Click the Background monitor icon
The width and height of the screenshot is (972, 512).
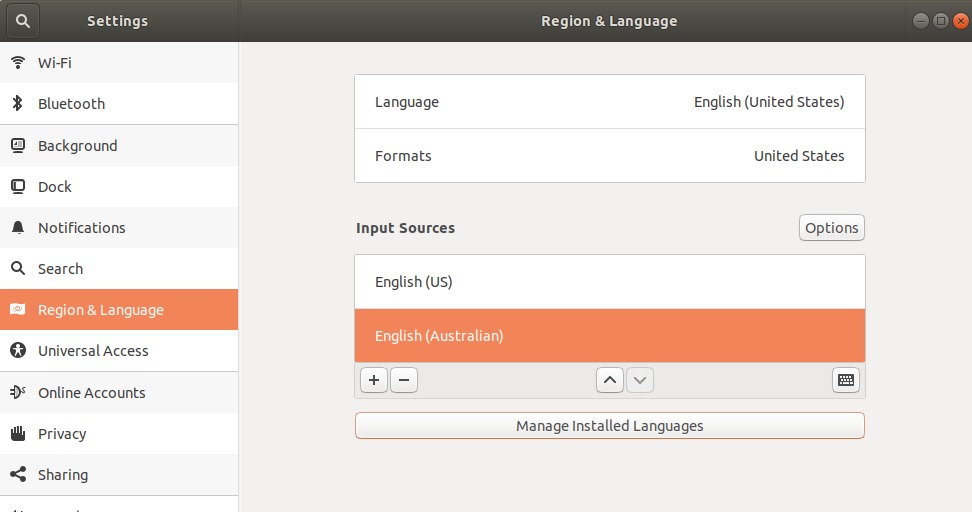pyautogui.click(x=18, y=146)
